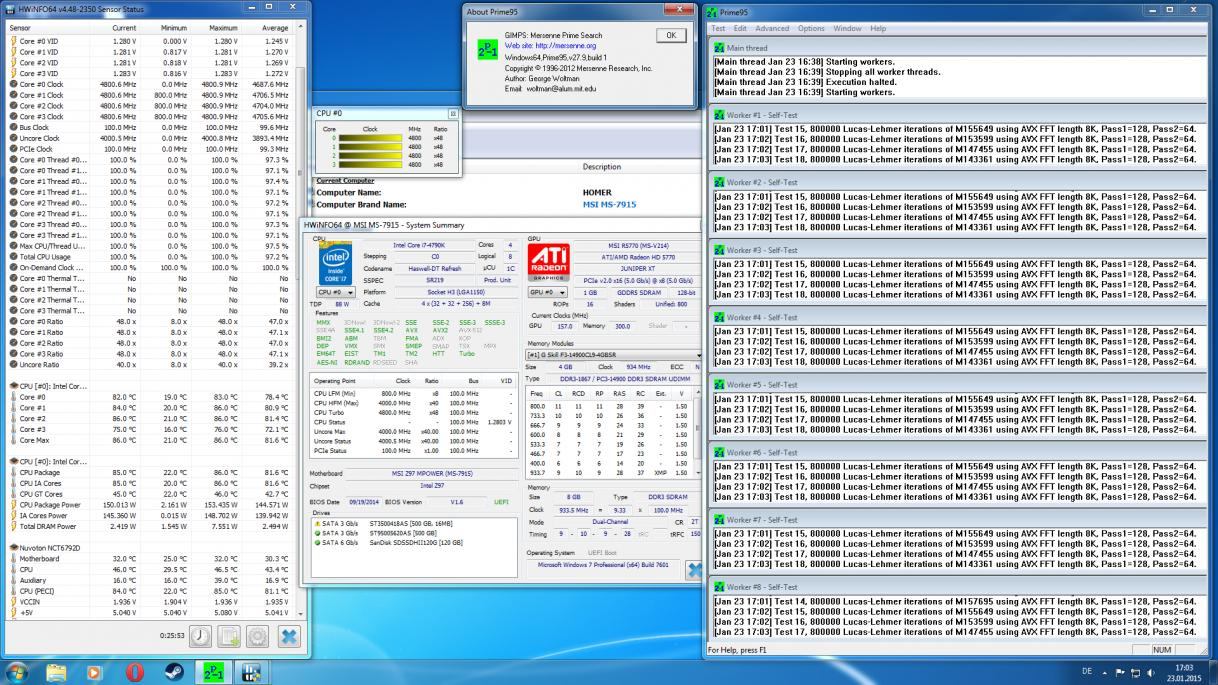Screen dimensions: 1218x685
Task: Open the Edit menu in Prime95
Action: (740, 29)
